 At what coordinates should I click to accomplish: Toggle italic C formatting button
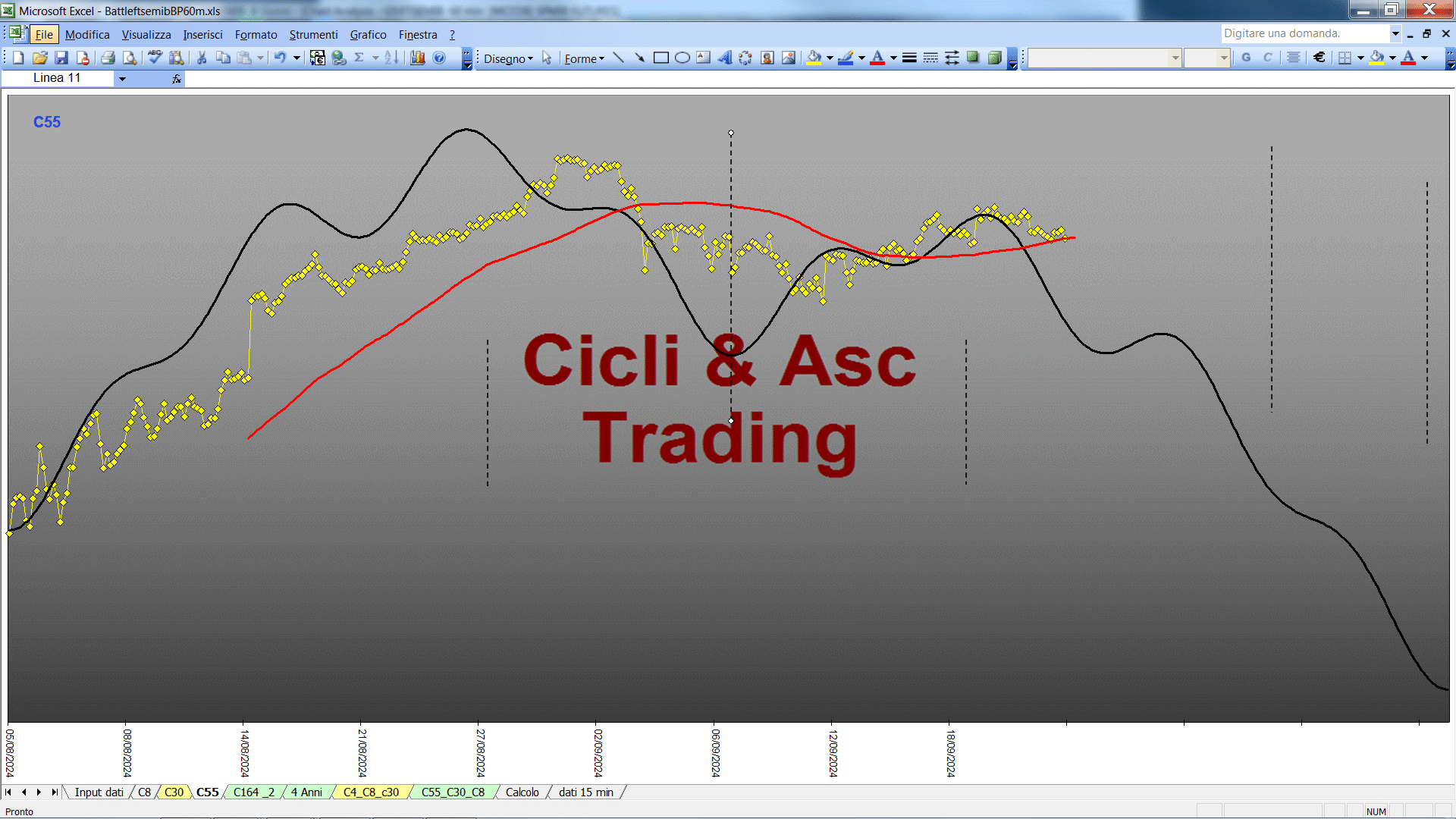click(1267, 58)
